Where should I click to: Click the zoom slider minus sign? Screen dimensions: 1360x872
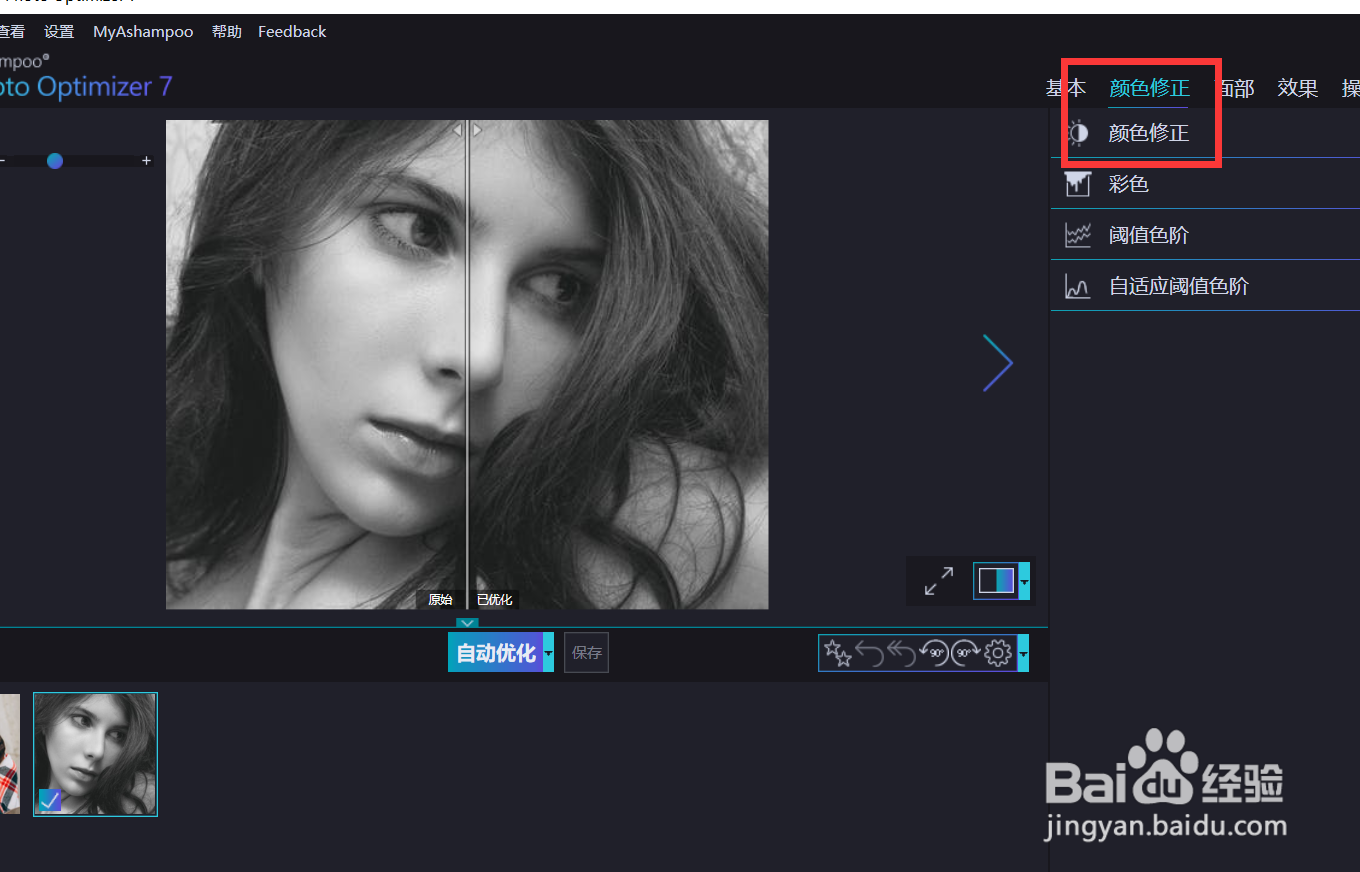pyautogui.click(x=3, y=160)
